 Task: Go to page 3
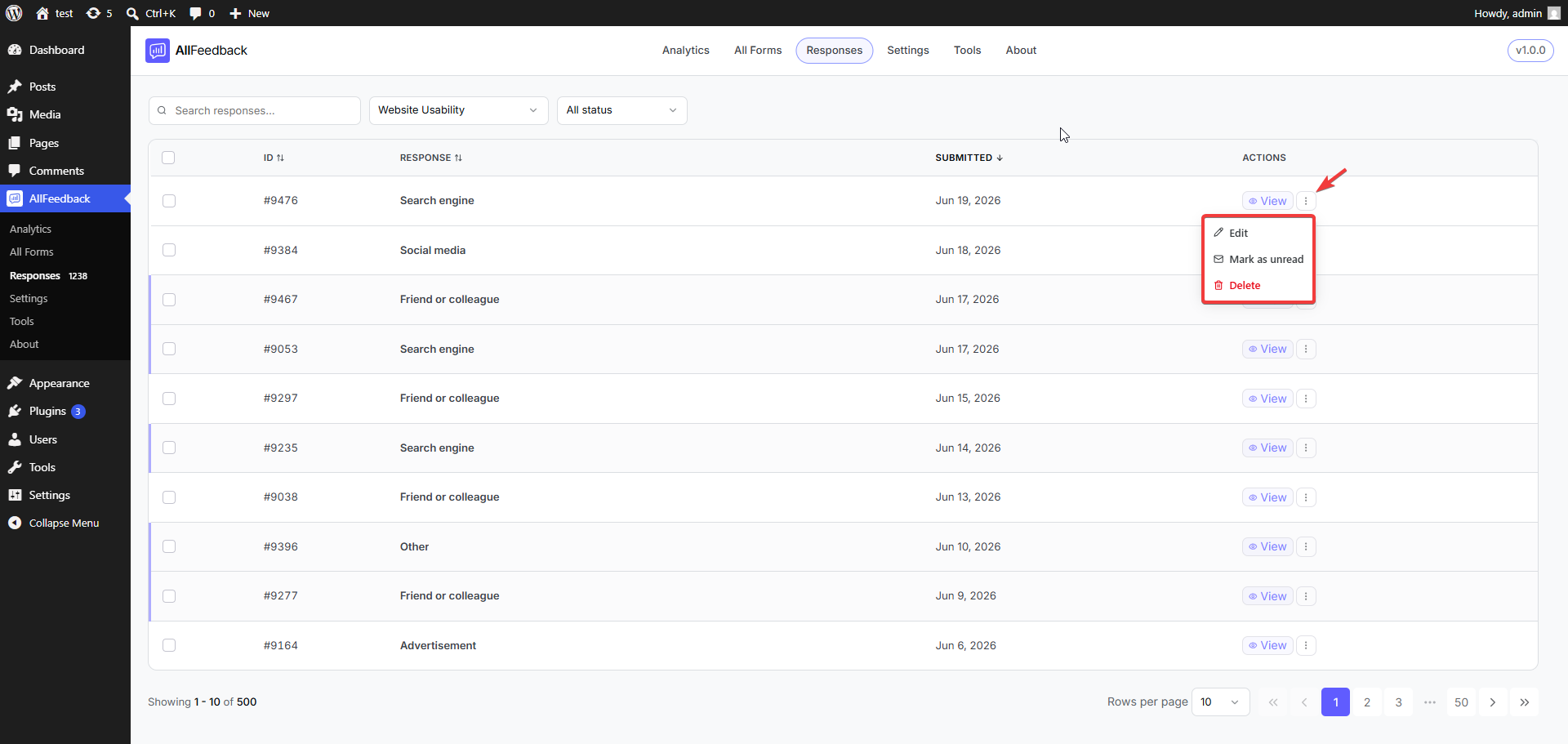1398,702
